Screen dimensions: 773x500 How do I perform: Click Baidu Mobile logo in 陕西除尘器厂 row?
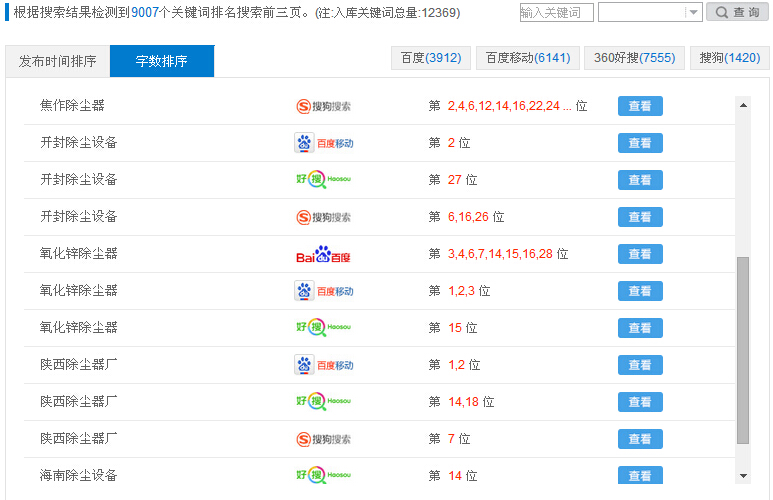pos(324,365)
